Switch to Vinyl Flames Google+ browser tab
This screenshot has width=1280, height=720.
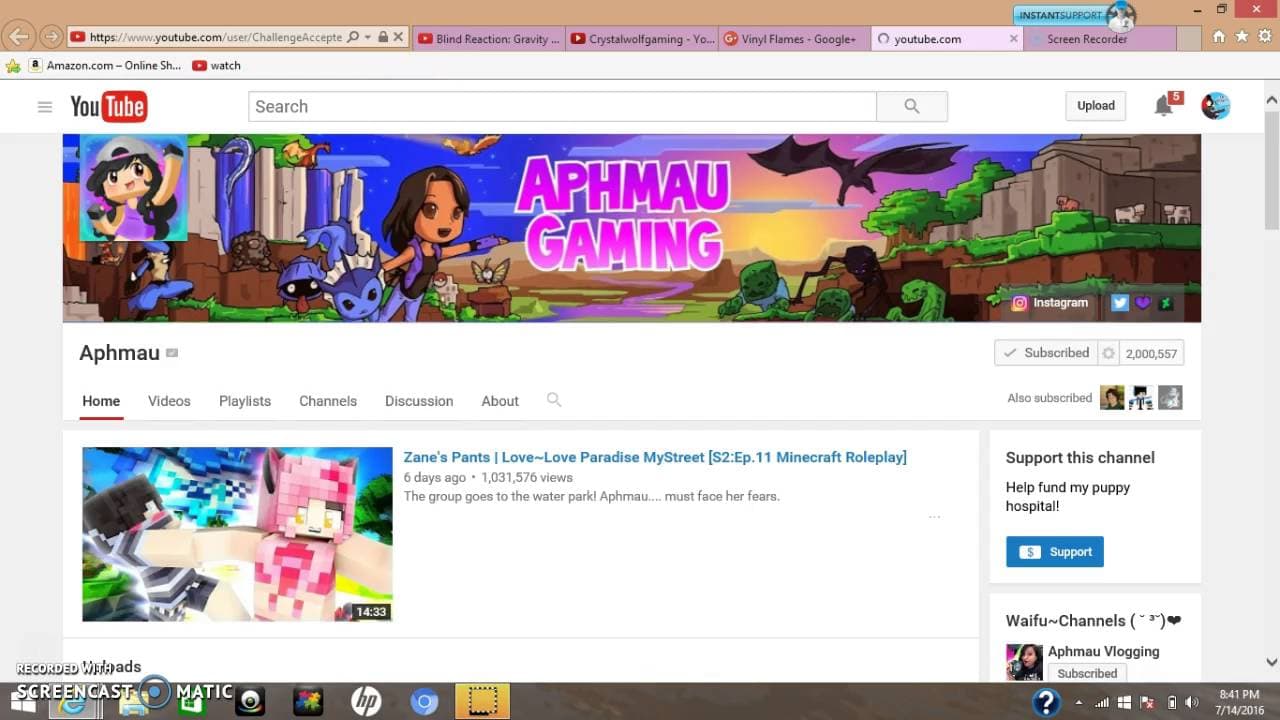tap(794, 39)
